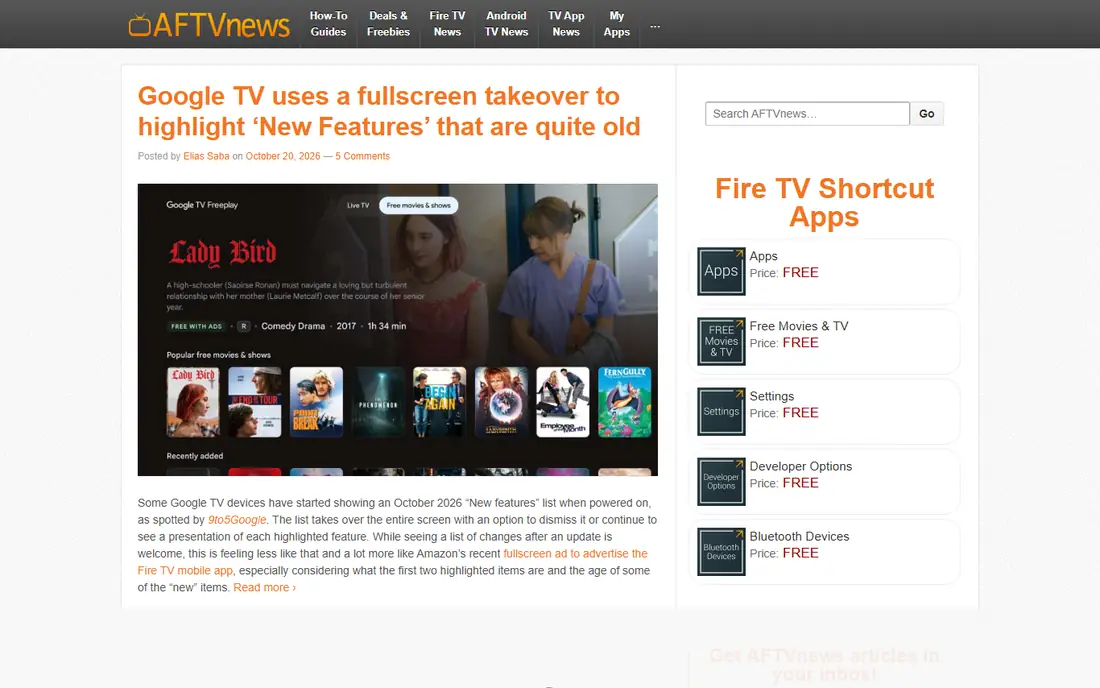This screenshot has width=1100, height=688.
Task: Expand the more menu ellipsis
Action: [655, 26]
